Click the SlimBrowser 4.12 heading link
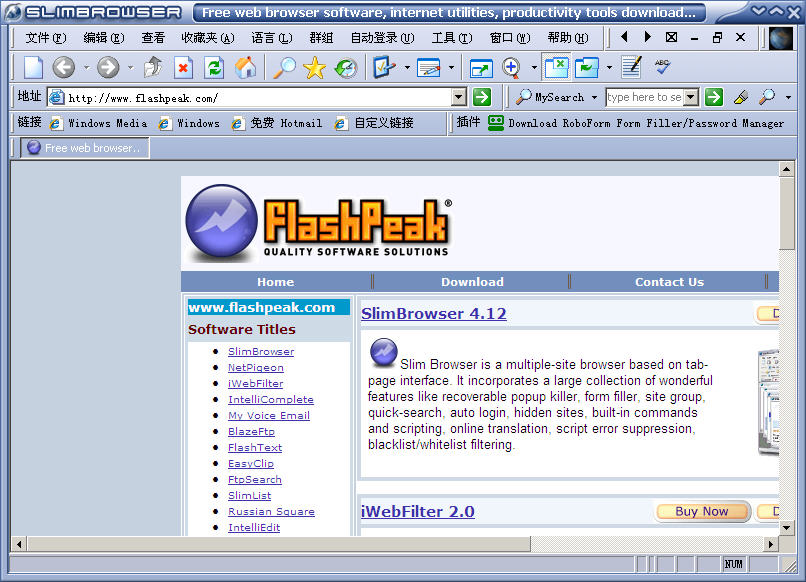 pos(434,314)
